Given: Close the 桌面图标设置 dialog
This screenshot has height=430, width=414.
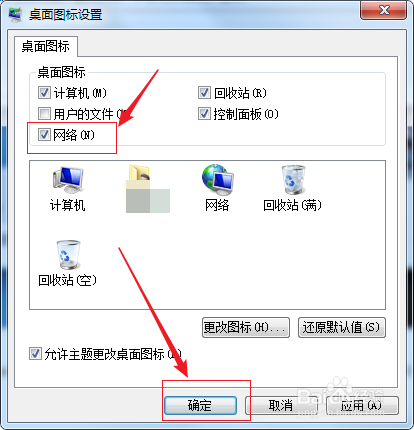Looking at the screenshot, I should [384, 10].
